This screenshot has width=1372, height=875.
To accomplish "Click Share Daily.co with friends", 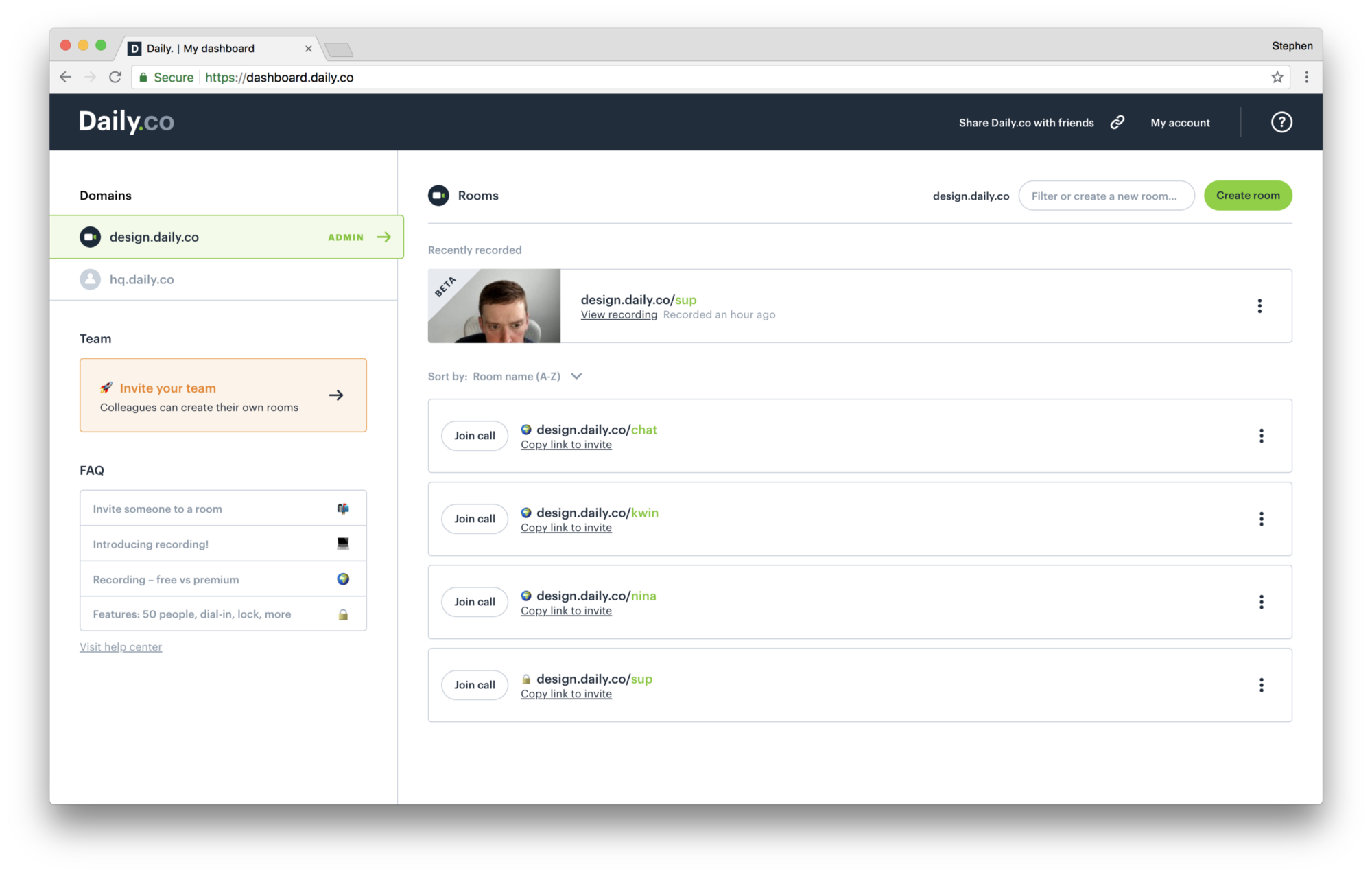I will click(x=1026, y=123).
